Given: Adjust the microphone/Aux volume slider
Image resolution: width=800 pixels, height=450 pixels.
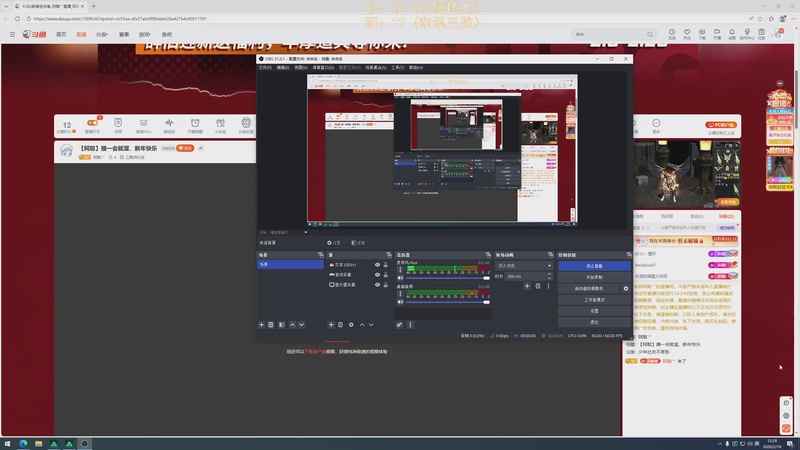Looking at the screenshot, I should 447,278.
